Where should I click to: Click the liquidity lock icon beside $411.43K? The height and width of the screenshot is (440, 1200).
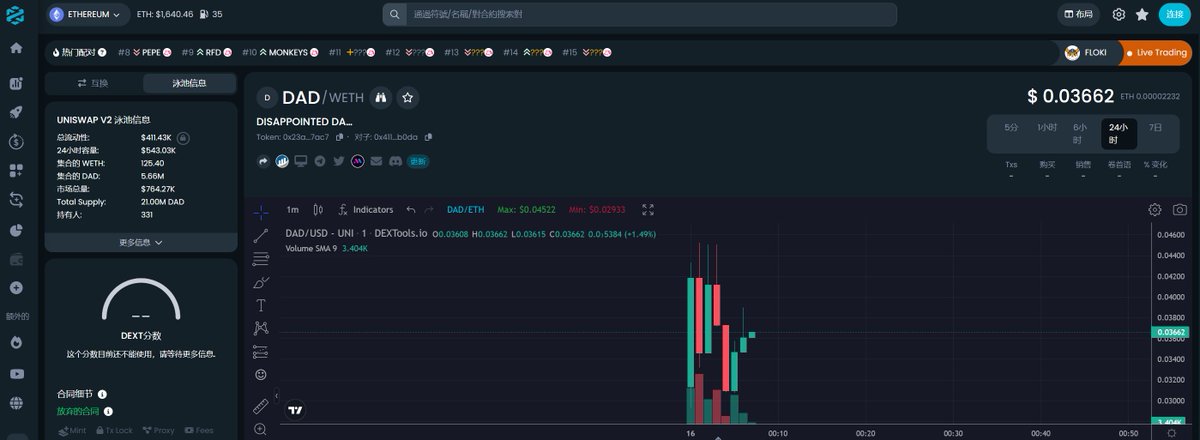click(184, 137)
